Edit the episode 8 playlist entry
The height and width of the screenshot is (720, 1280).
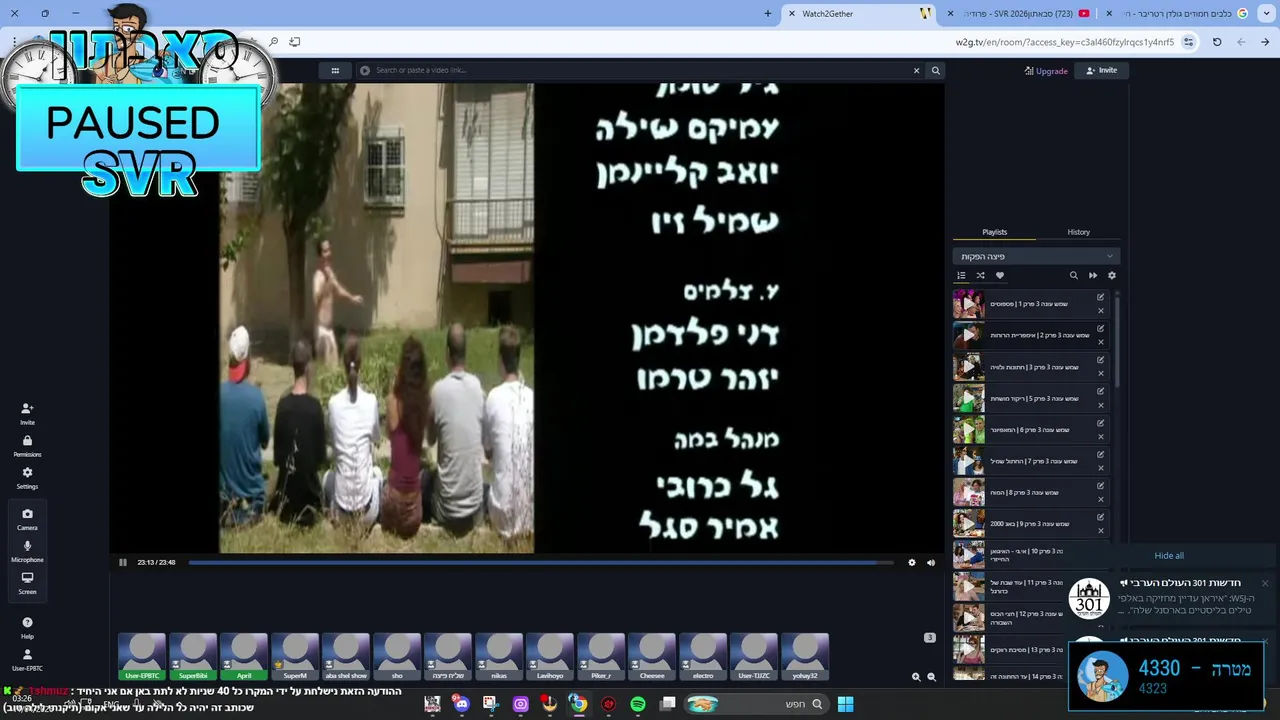[x=1101, y=486]
